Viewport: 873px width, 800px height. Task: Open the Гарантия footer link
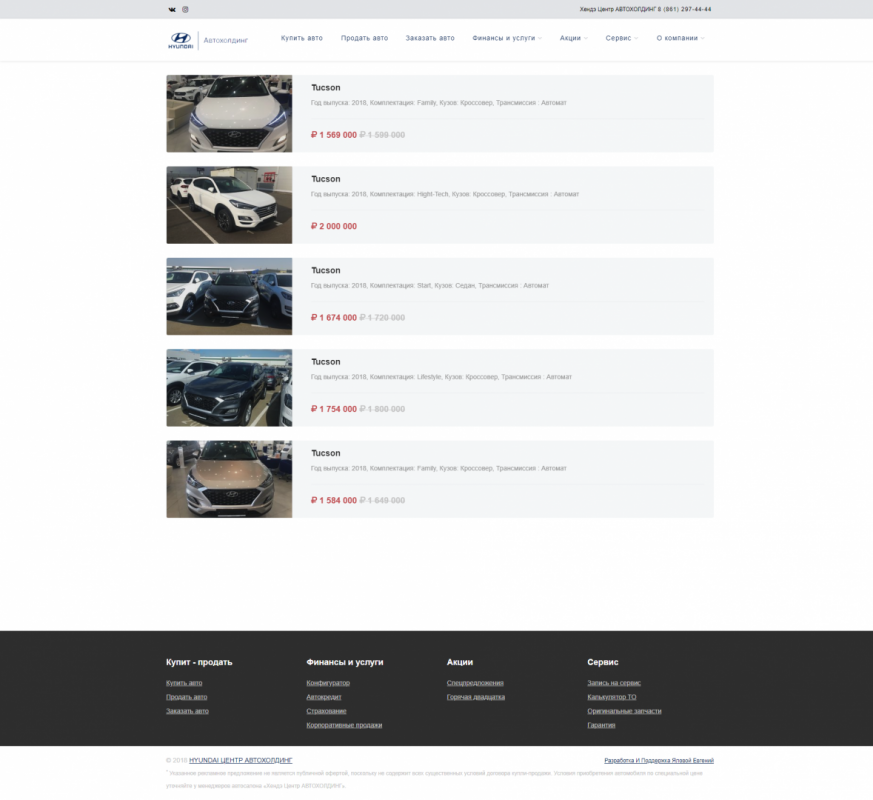(x=601, y=725)
